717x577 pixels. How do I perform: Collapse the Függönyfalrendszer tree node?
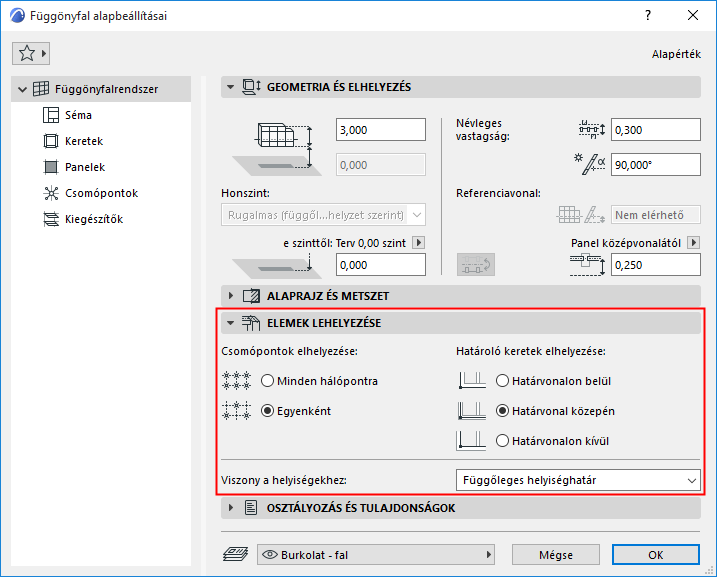(22, 89)
